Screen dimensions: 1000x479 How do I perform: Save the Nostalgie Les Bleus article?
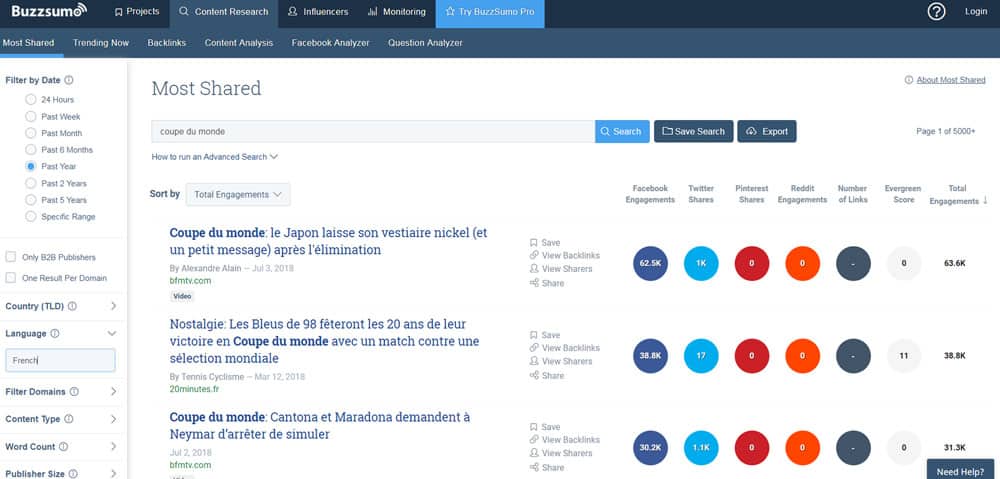(x=545, y=335)
